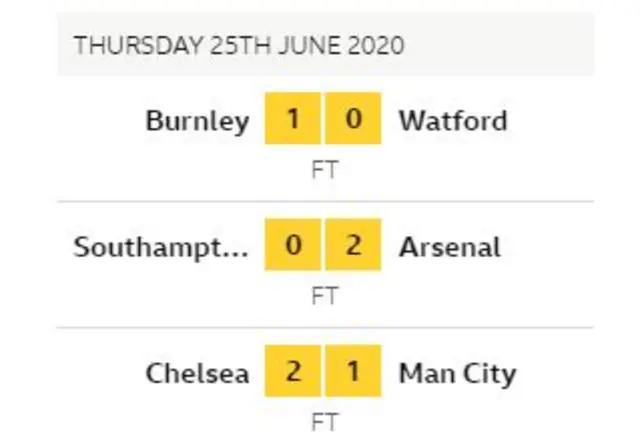
Task: Click the FT status under Burnley match
Action: click(x=324, y=169)
